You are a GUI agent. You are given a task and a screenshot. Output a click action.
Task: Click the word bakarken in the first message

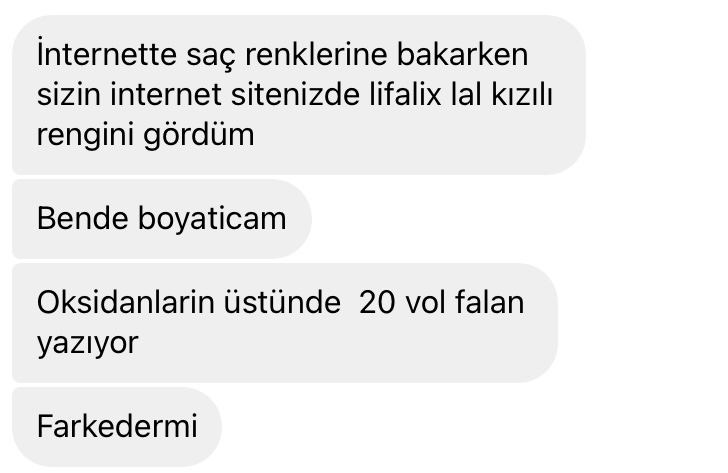pos(462,54)
